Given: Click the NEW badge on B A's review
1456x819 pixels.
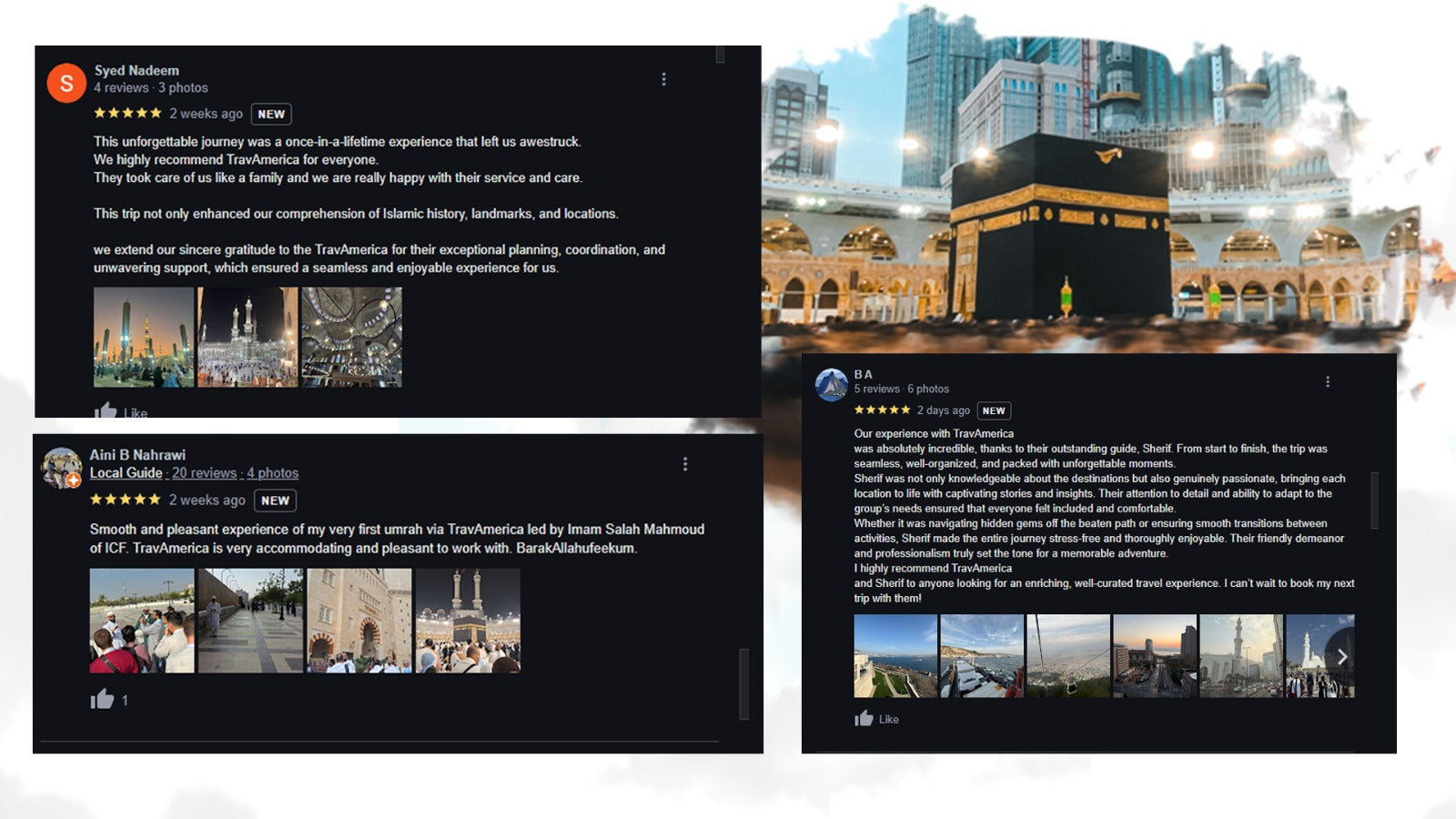Looking at the screenshot, I should click(994, 410).
